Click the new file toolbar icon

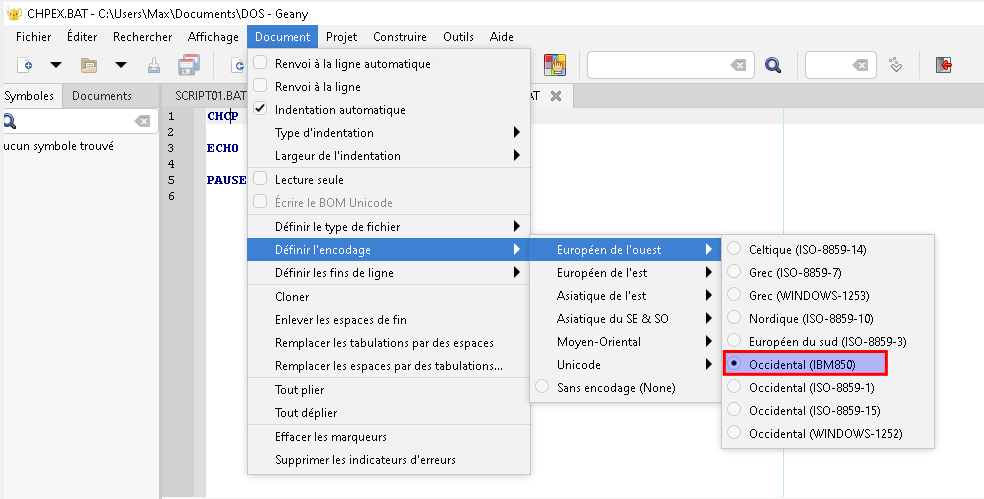[x=26, y=66]
